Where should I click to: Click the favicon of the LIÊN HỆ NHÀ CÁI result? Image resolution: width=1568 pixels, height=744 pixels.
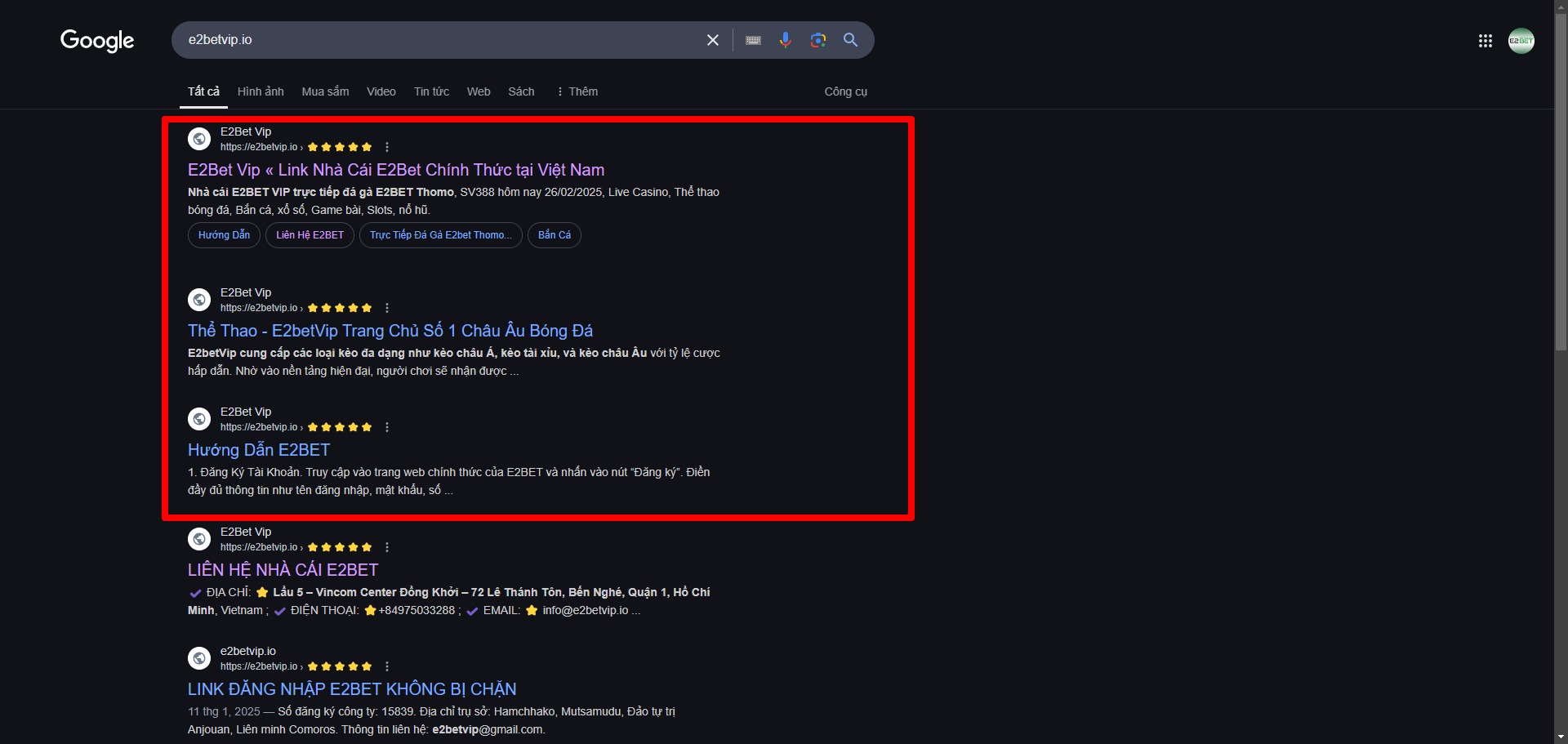pyautogui.click(x=199, y=539)
